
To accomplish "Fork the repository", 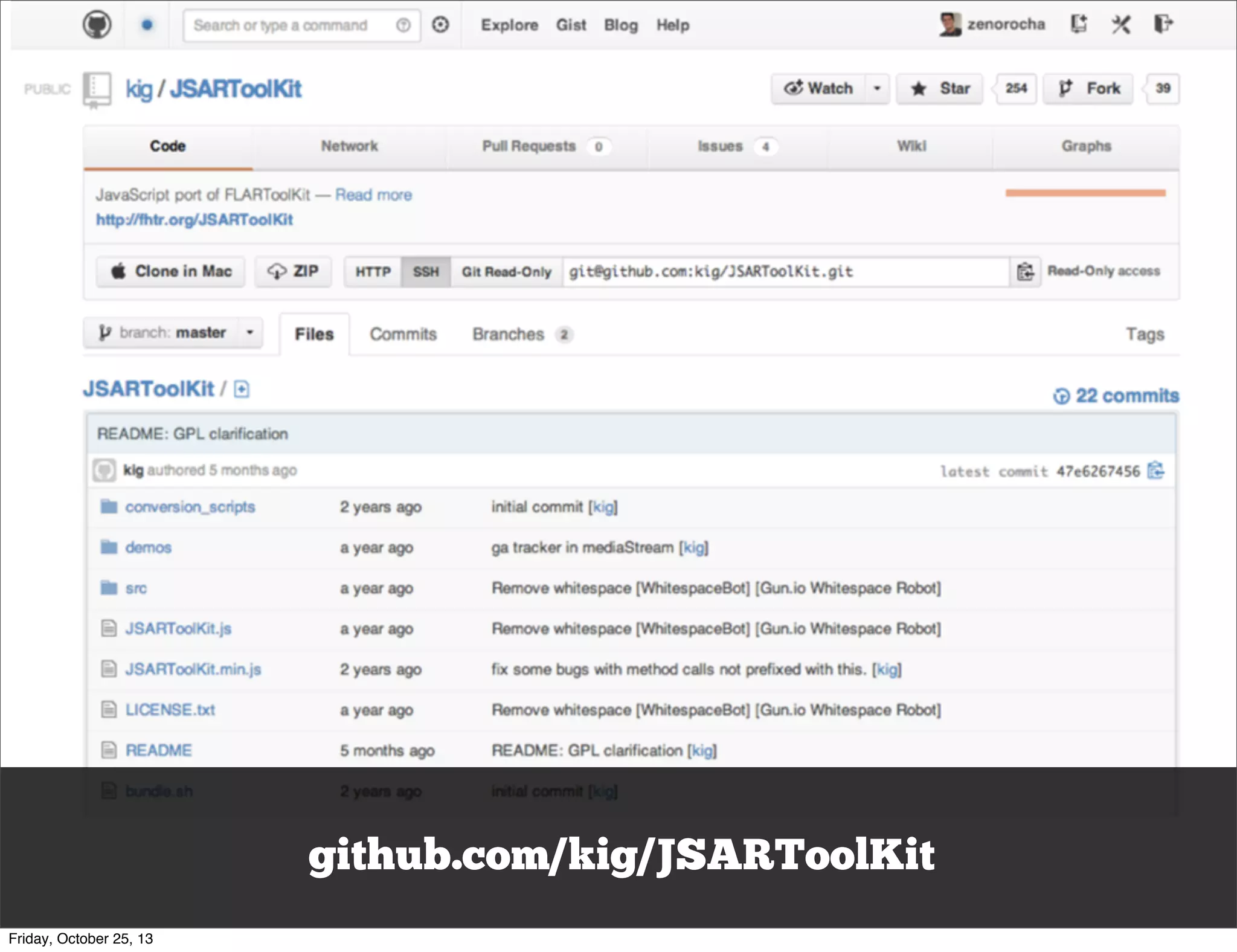I will 1088,89.
